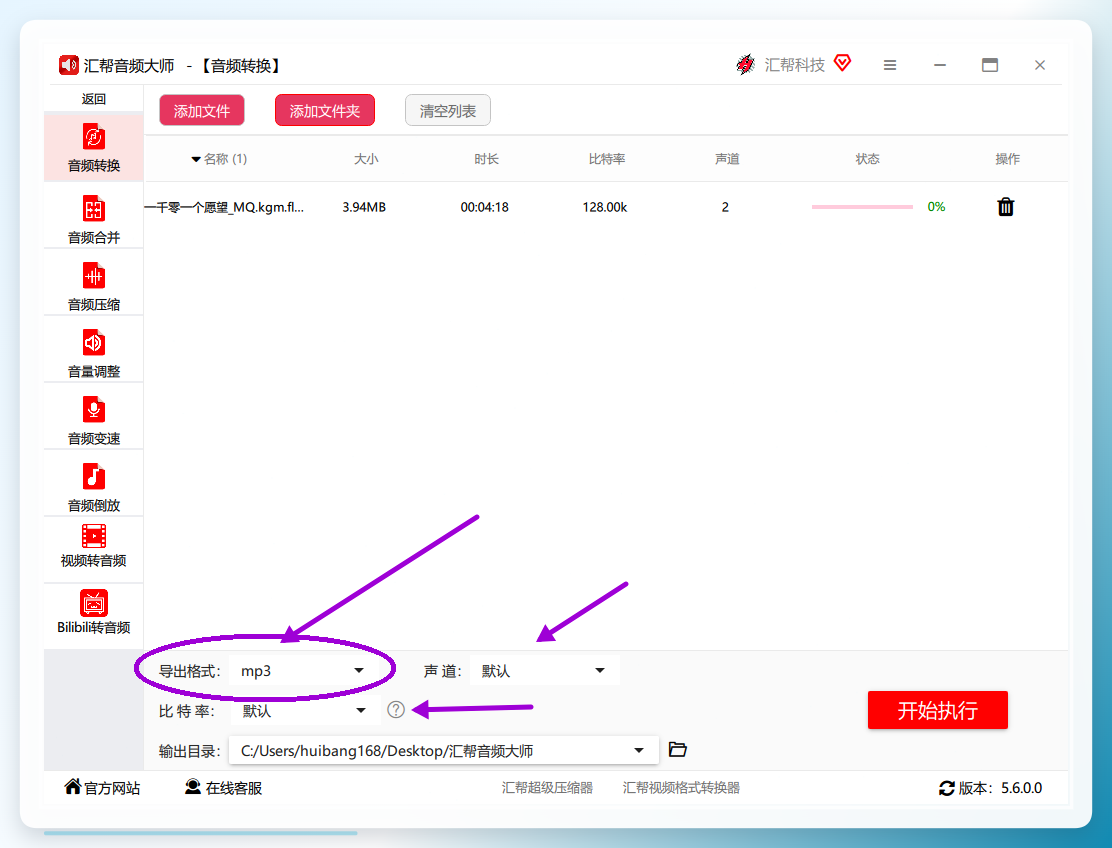Open the 汇帮超级压缩器 link
This screenshot has height=848, width=1112.
547,788
